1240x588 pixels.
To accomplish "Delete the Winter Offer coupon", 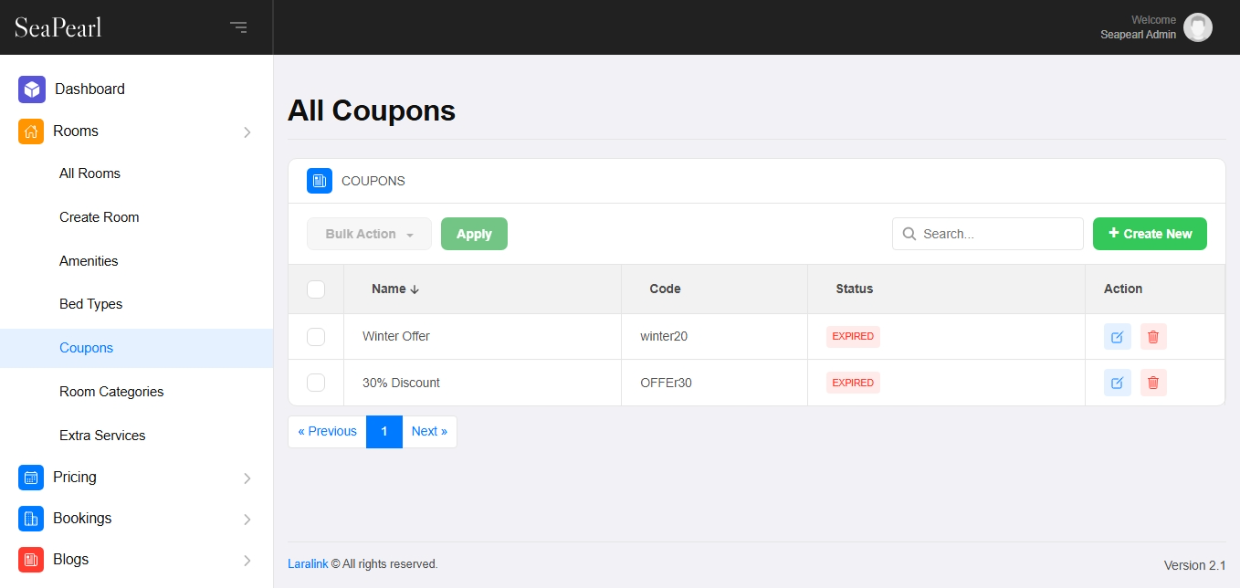I will pyautogui.click(x=1153, y=337).
